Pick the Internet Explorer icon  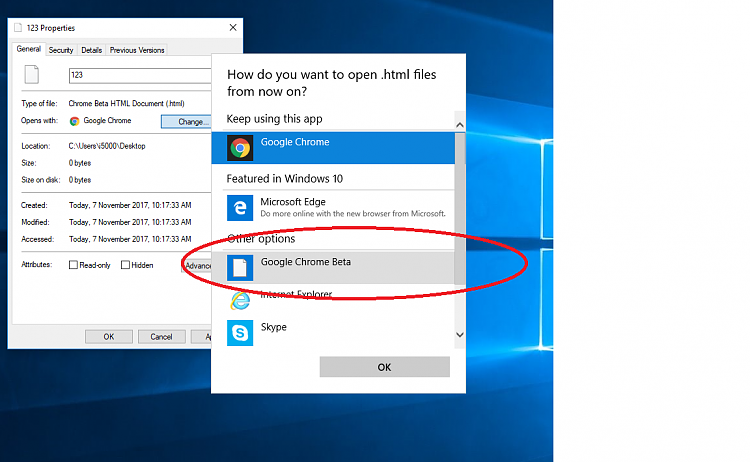(x=240, y=300)
